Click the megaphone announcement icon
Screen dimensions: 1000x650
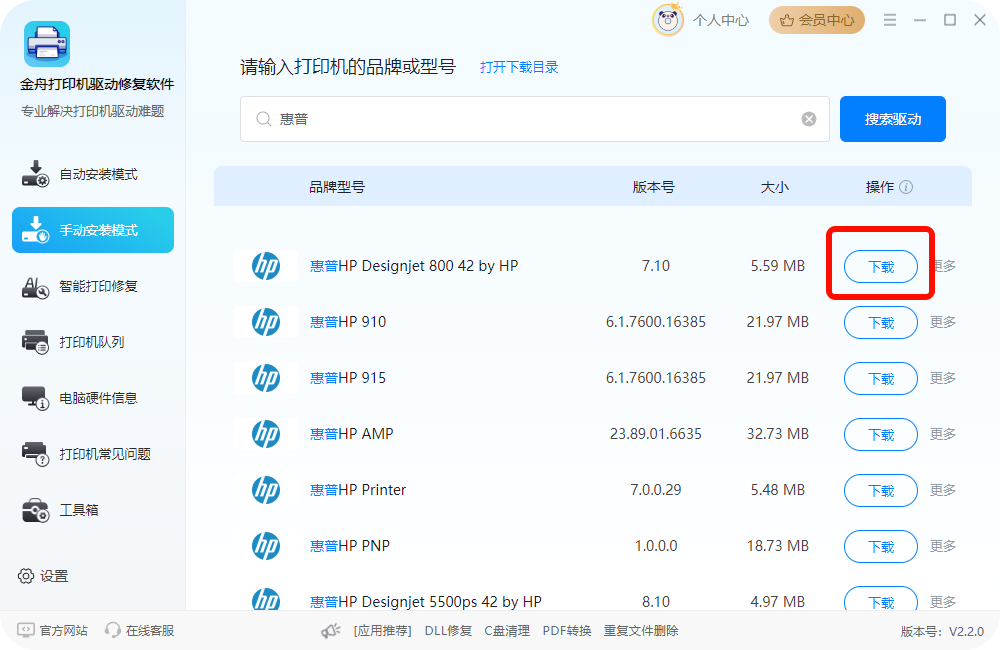(x=330, y=631)
